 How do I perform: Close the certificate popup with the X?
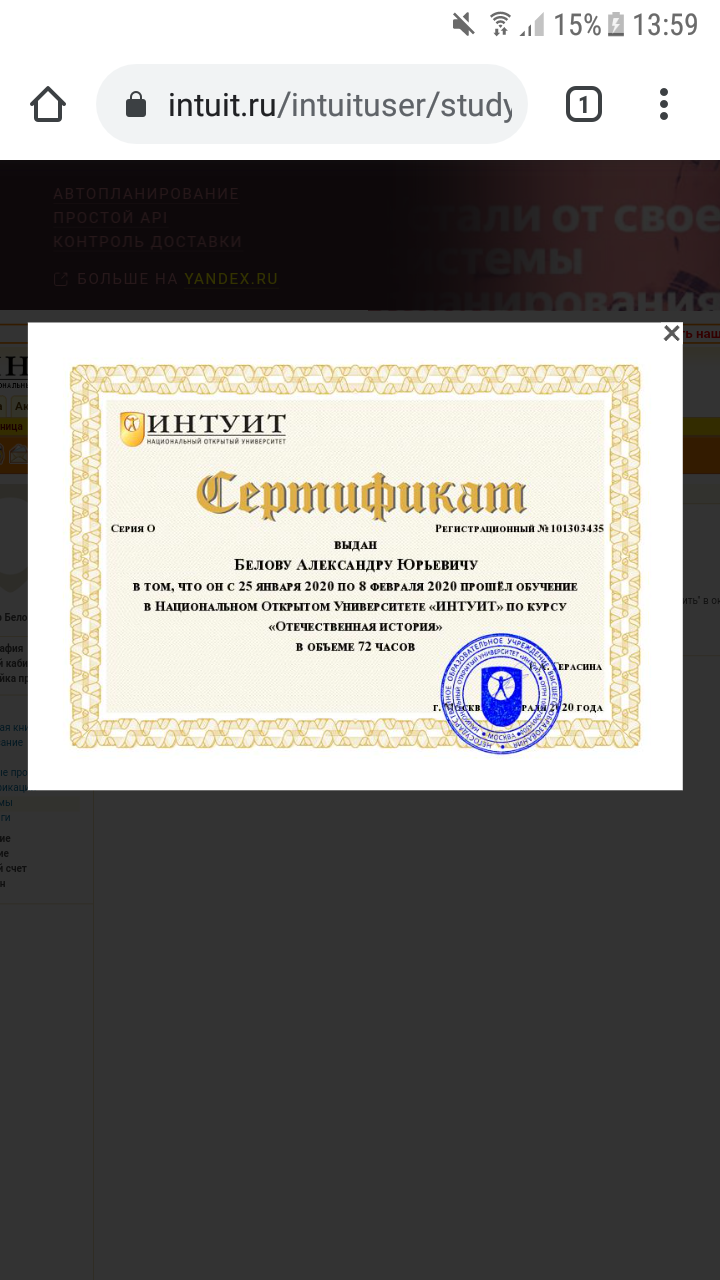click(671, 334)
